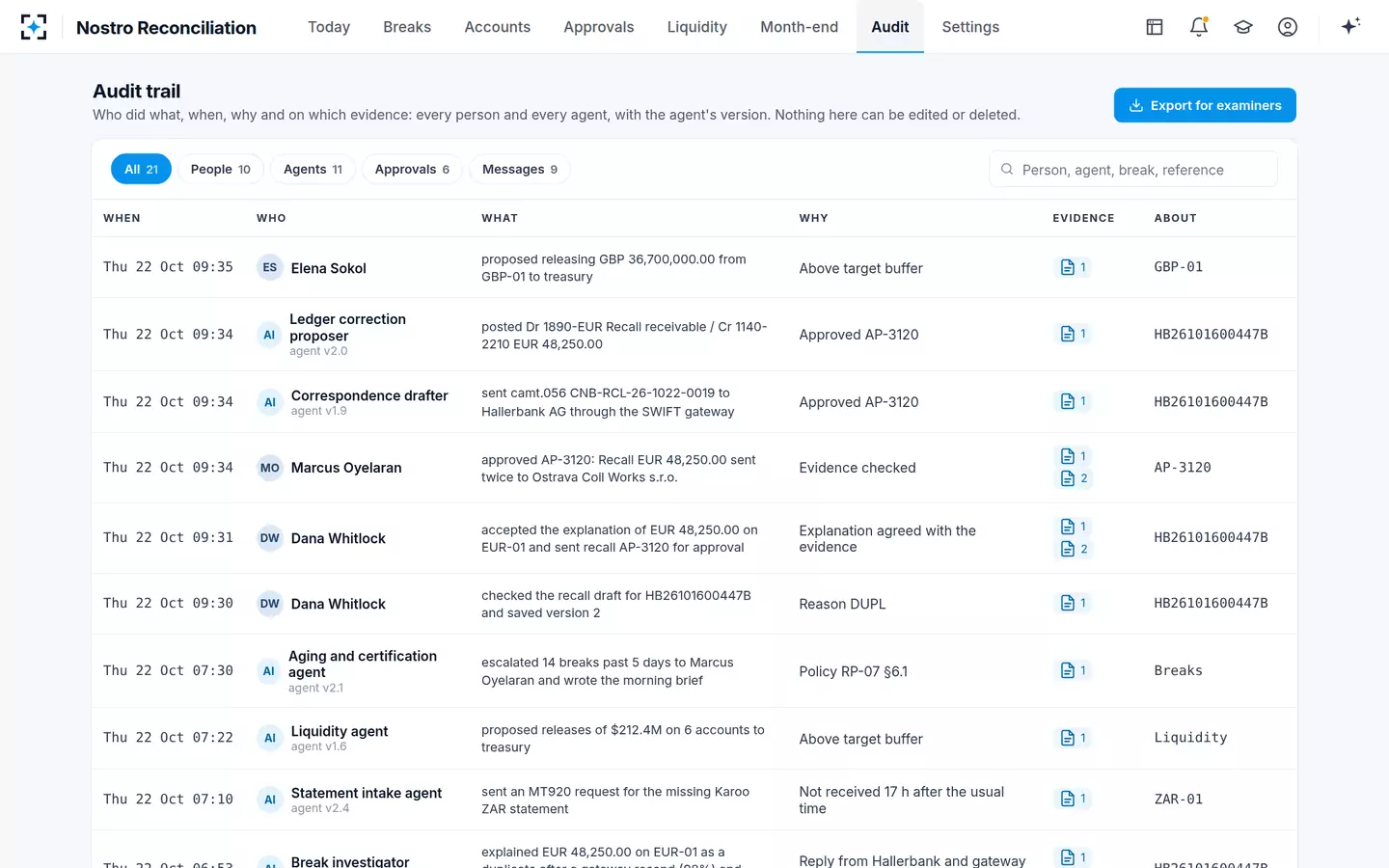View evidence for Statement intake agent row
This screenshot has height=868, width=1389.
[x=1074, y=799]
